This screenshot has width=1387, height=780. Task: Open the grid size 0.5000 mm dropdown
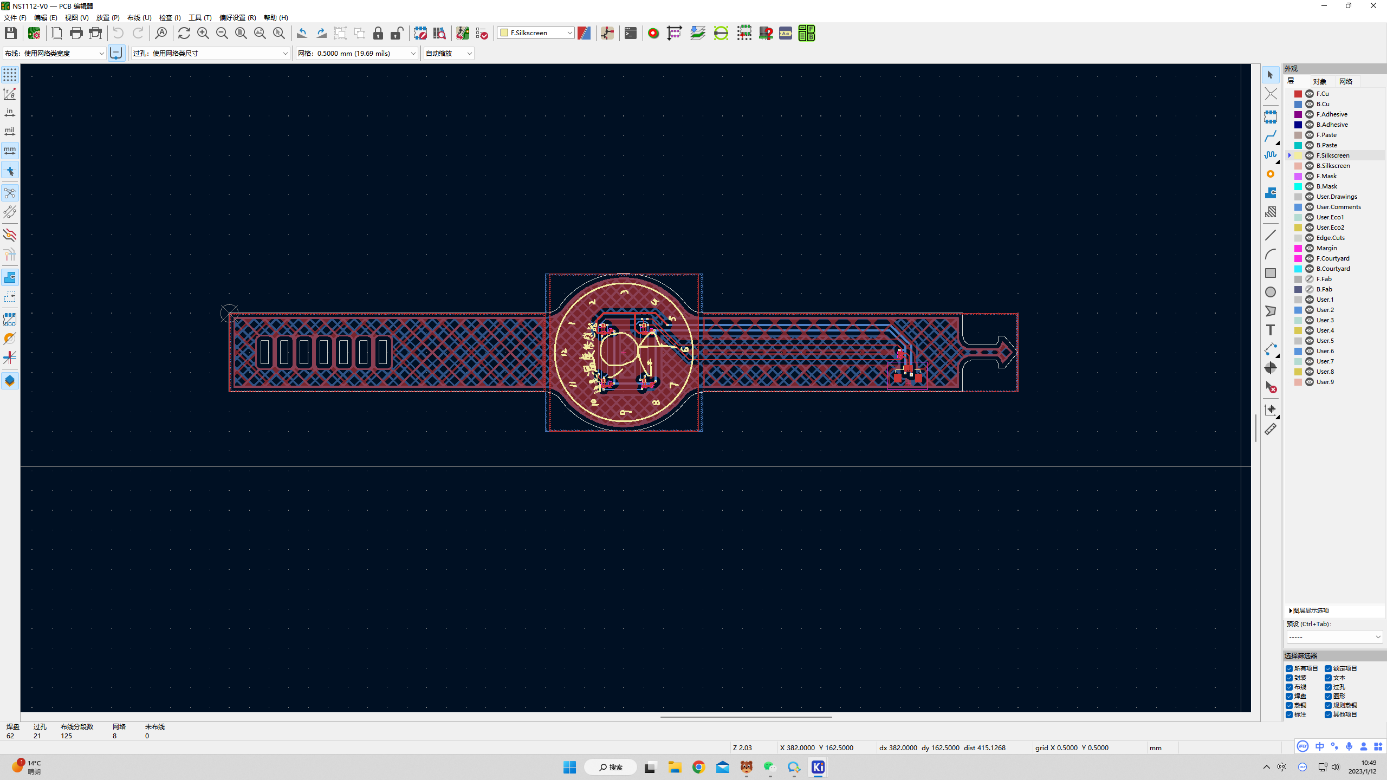click(357, 53)
